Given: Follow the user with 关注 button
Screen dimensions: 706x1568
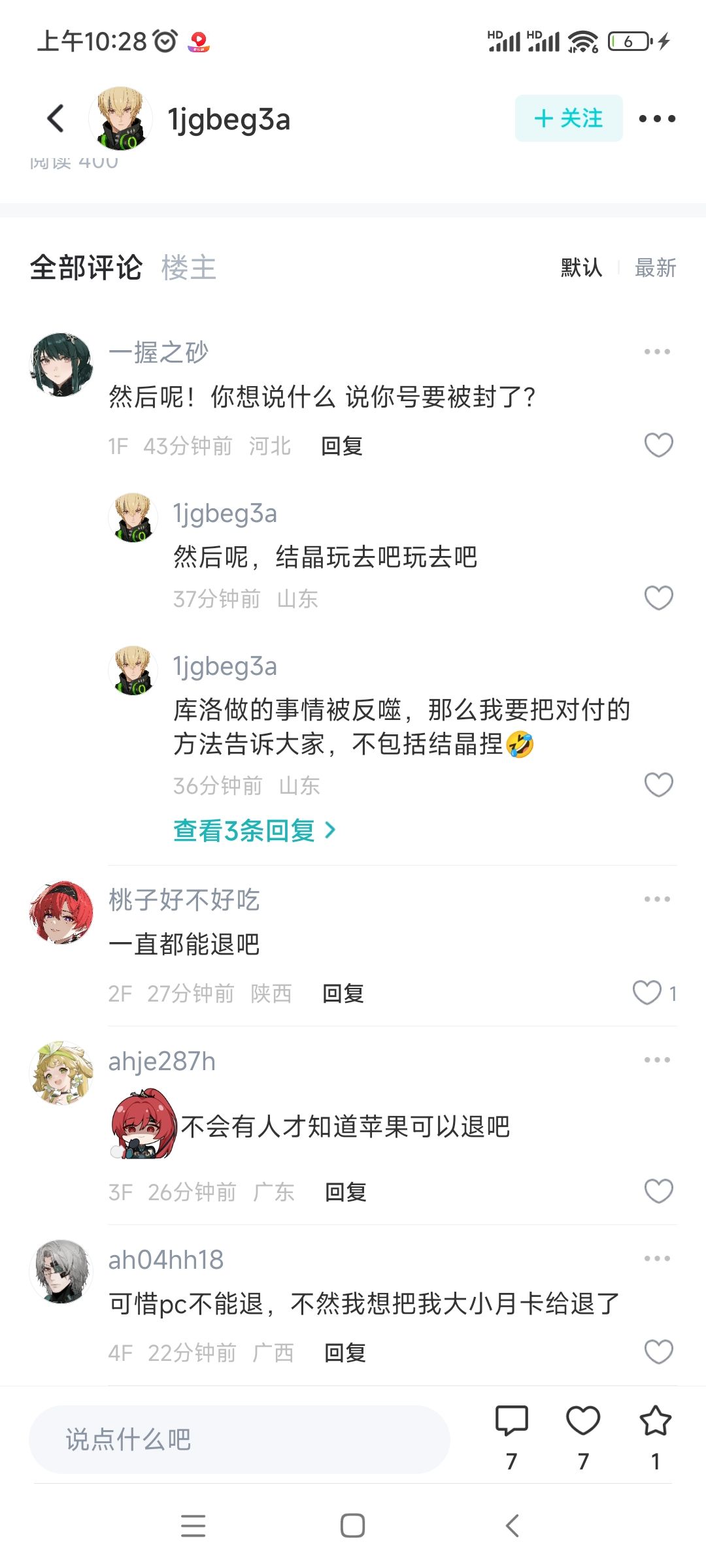Looking at the screenshot, I should [569, 118].
